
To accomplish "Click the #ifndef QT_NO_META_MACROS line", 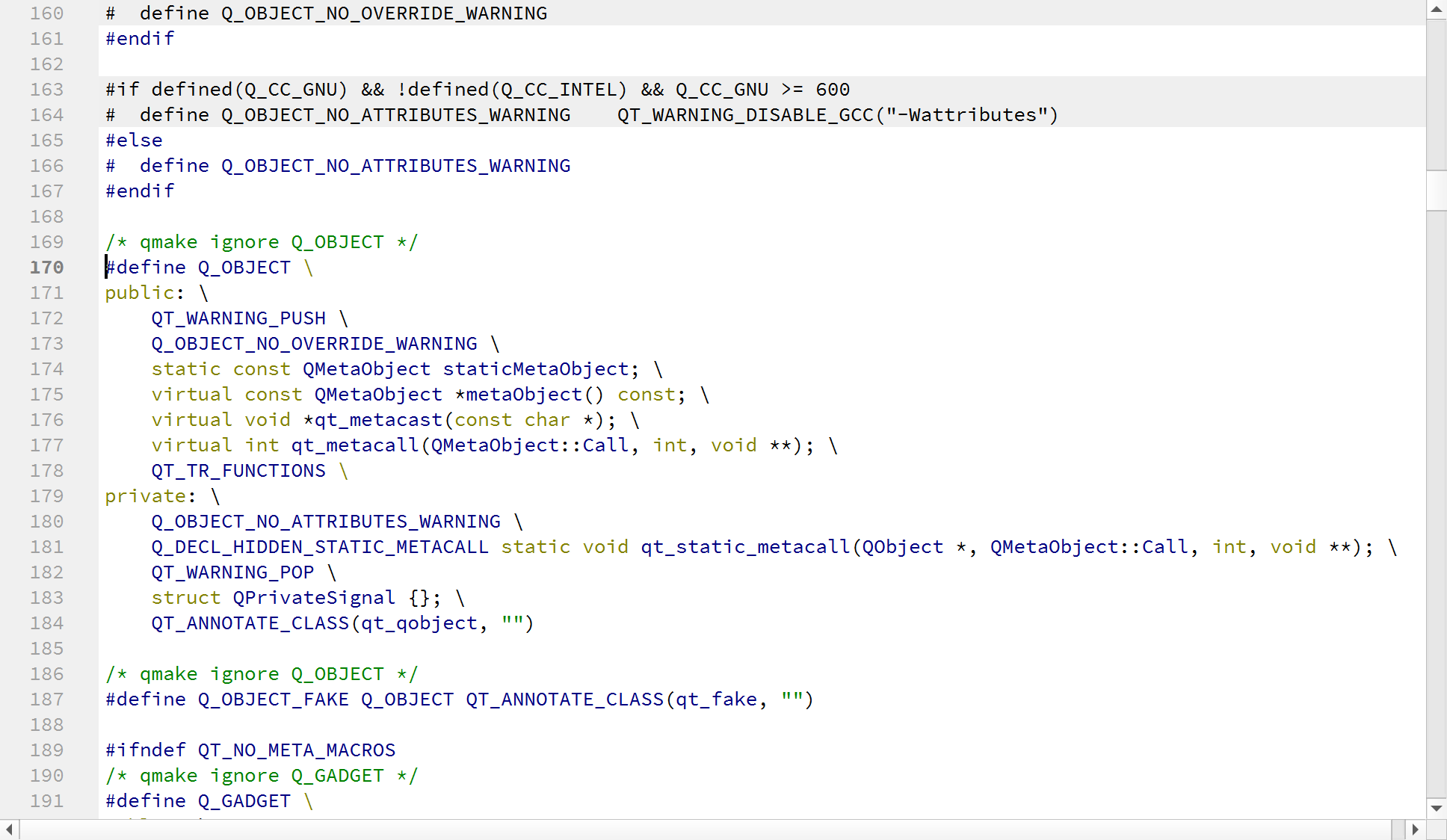I will point(250,750).
